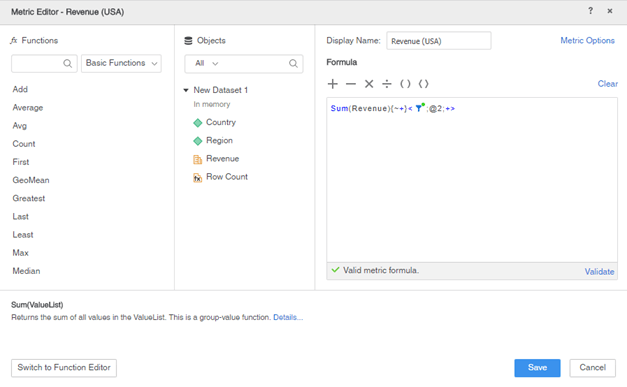Select the Greatest function
Viewport: 627px width, 387px height.
tap(29, 198)
